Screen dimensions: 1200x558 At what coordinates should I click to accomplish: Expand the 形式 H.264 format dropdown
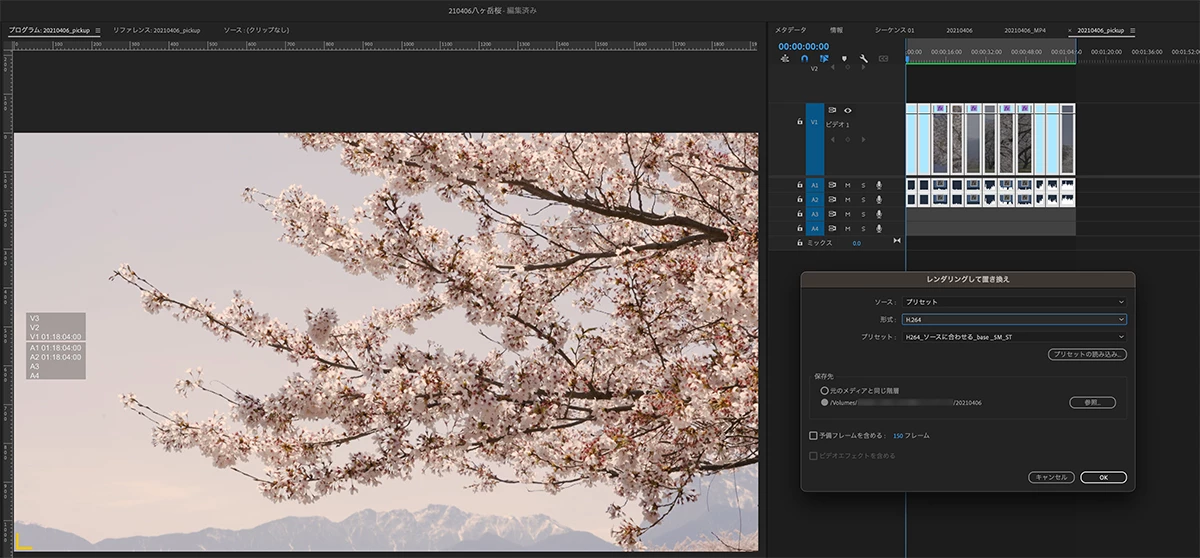tap(1014, 320)
